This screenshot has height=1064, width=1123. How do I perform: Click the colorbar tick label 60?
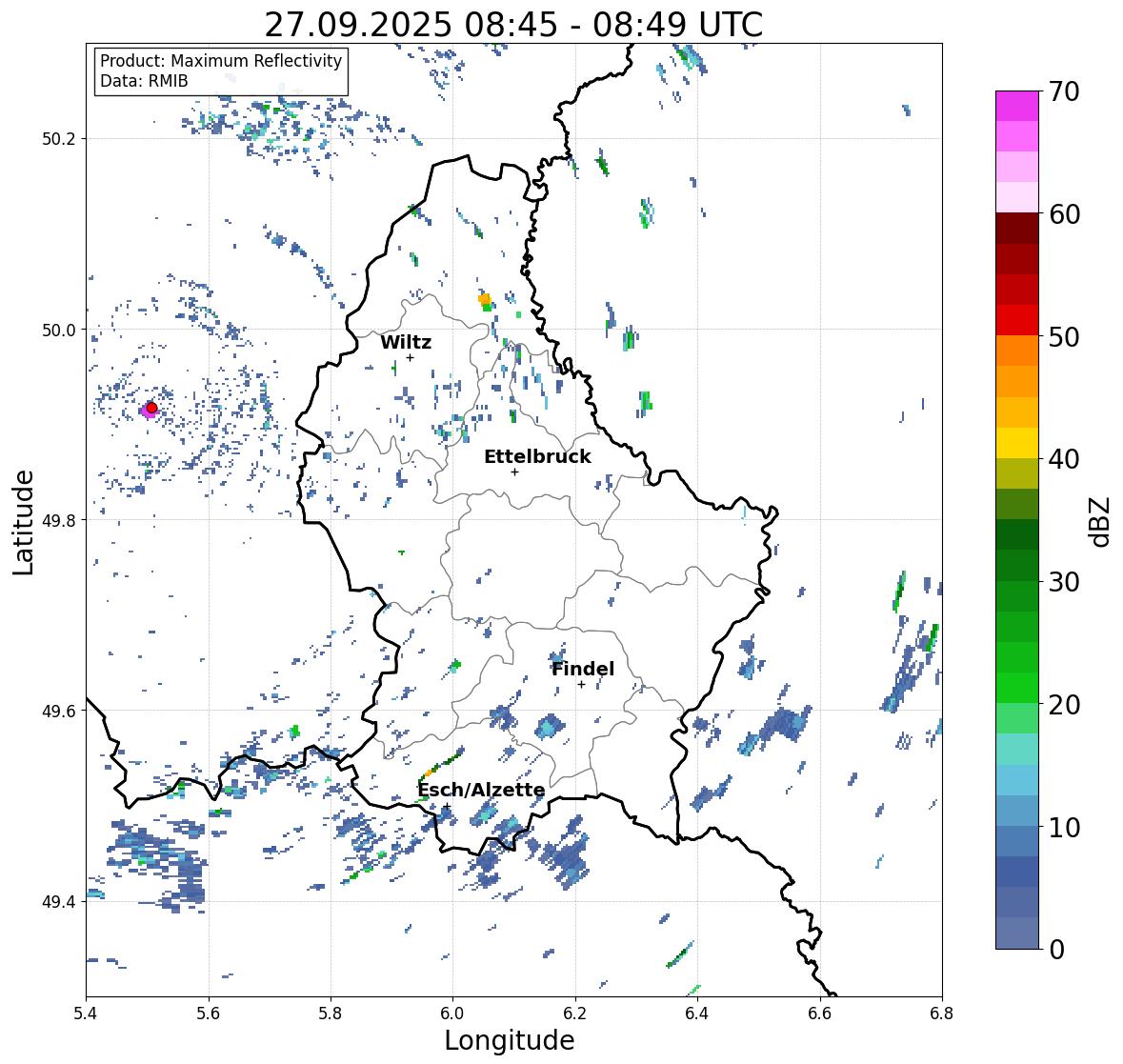[x=1064, y=214]
